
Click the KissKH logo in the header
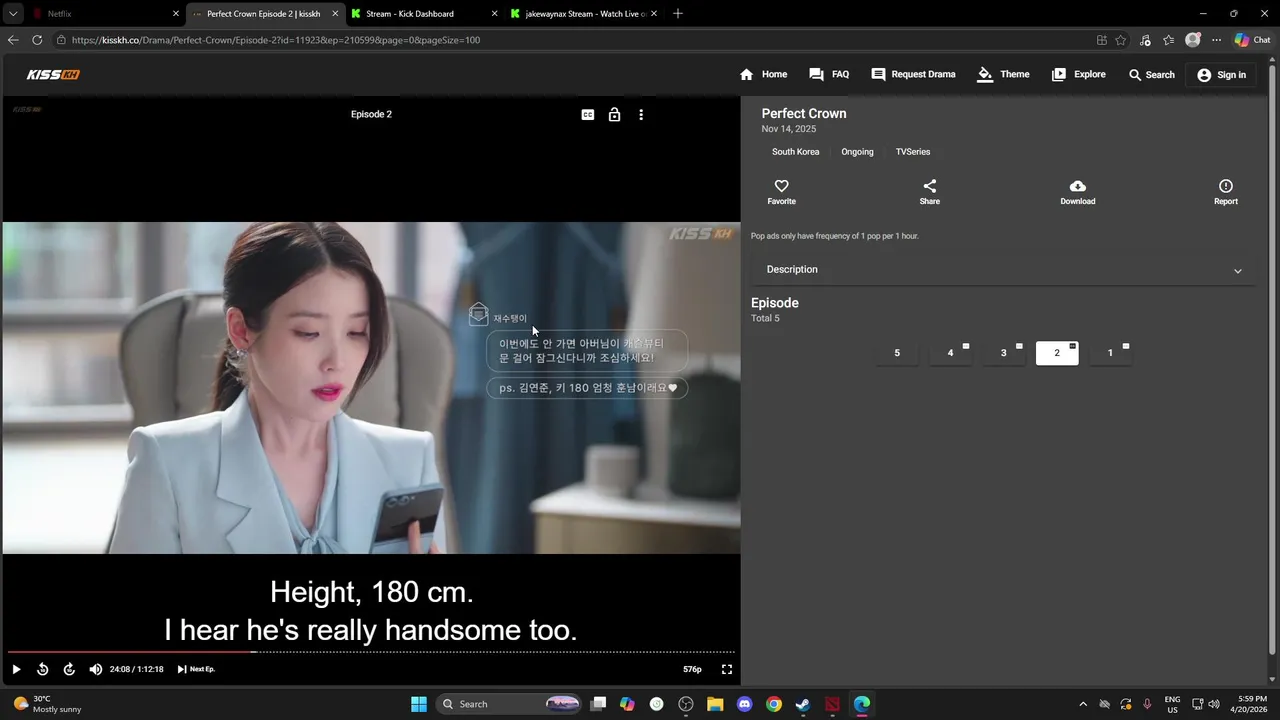53,75
